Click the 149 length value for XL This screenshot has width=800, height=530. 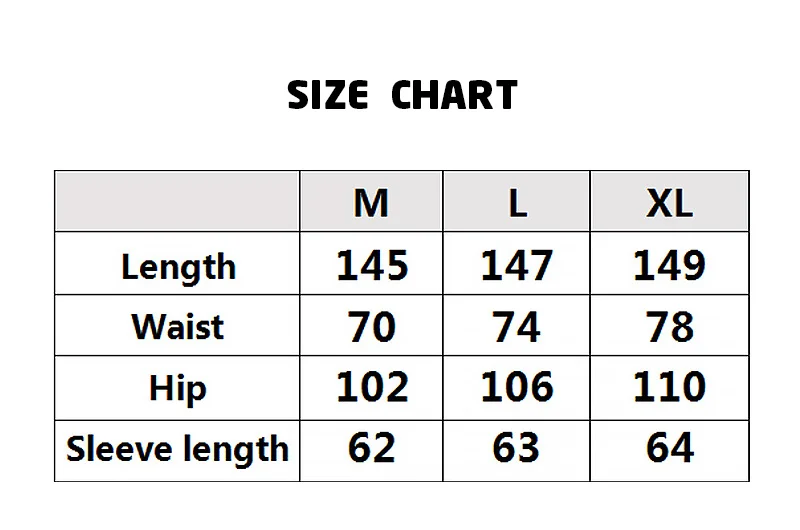click(669, 265)
